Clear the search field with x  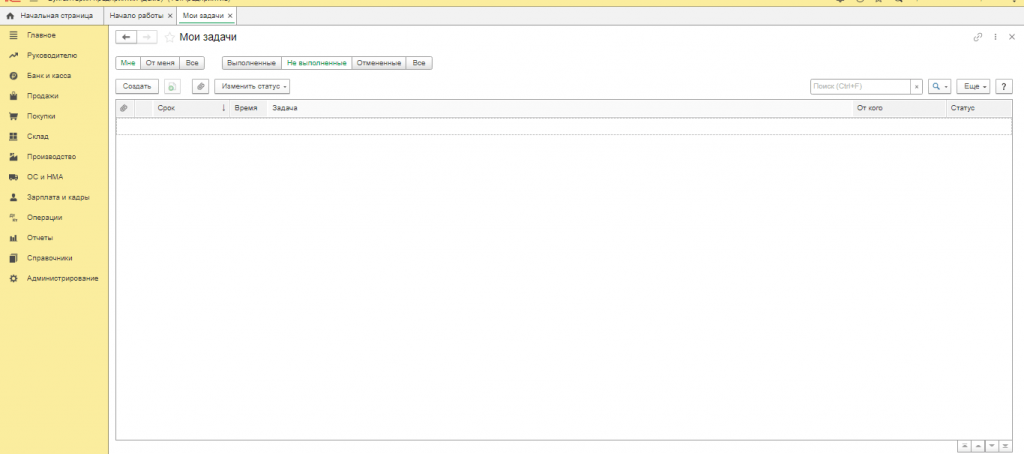[917, 86]
